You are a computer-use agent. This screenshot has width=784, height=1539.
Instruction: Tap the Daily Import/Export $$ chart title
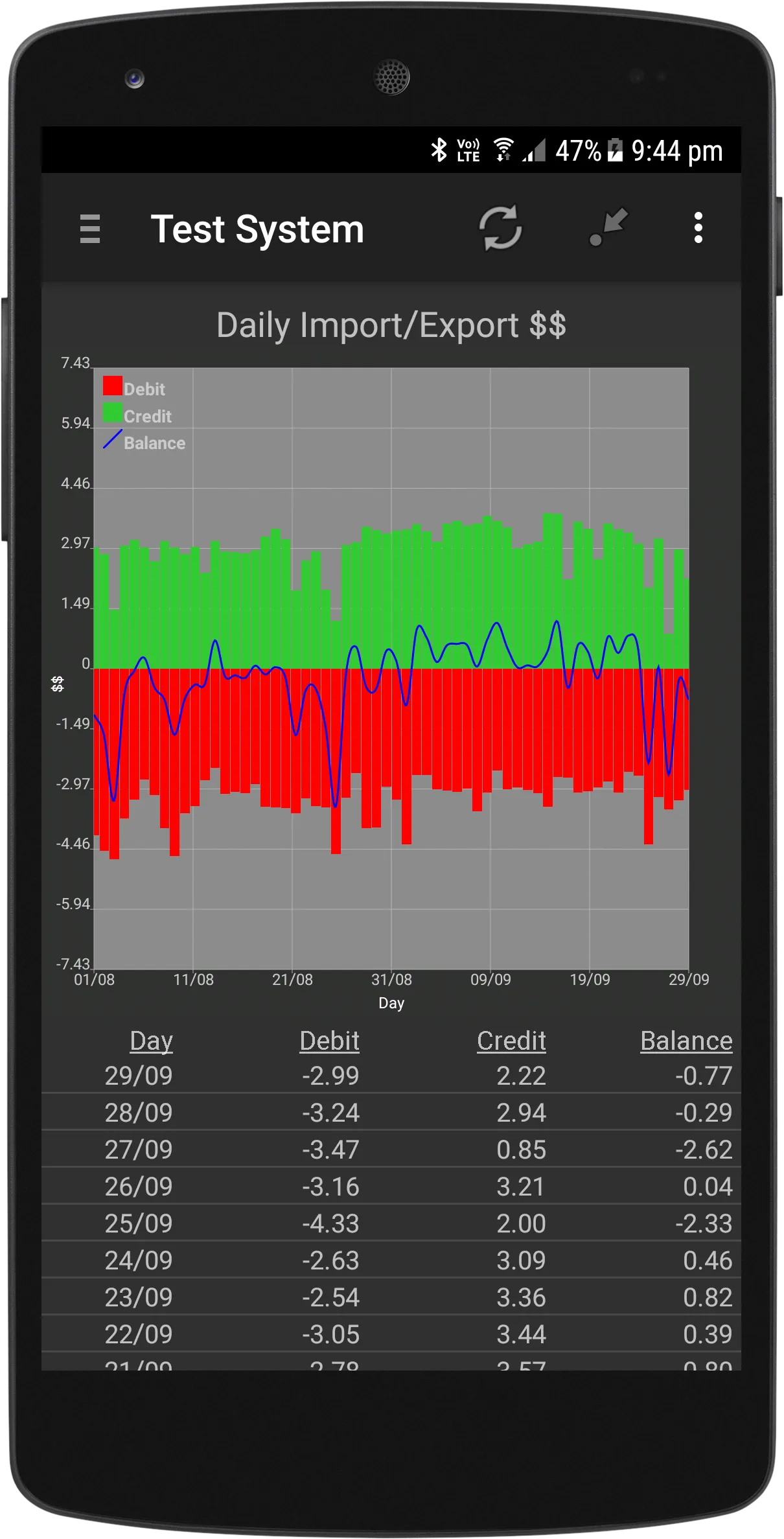(391, 325)
